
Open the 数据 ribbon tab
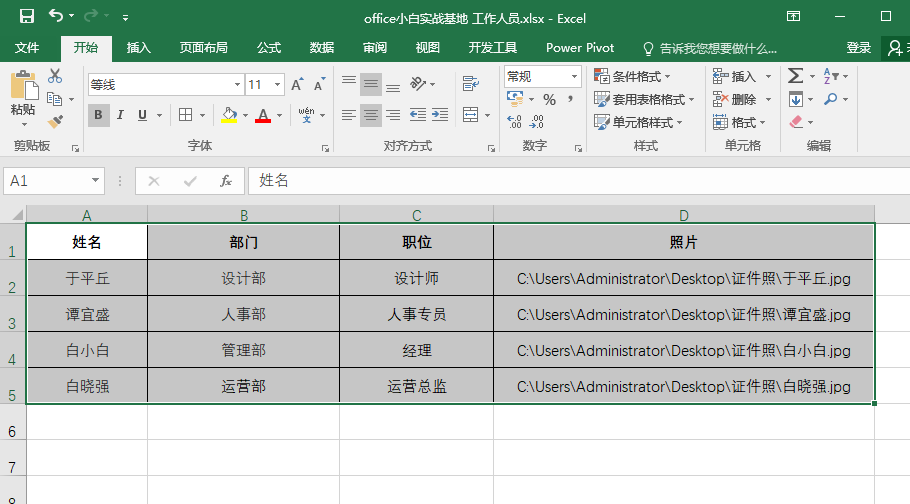point(321,48)
